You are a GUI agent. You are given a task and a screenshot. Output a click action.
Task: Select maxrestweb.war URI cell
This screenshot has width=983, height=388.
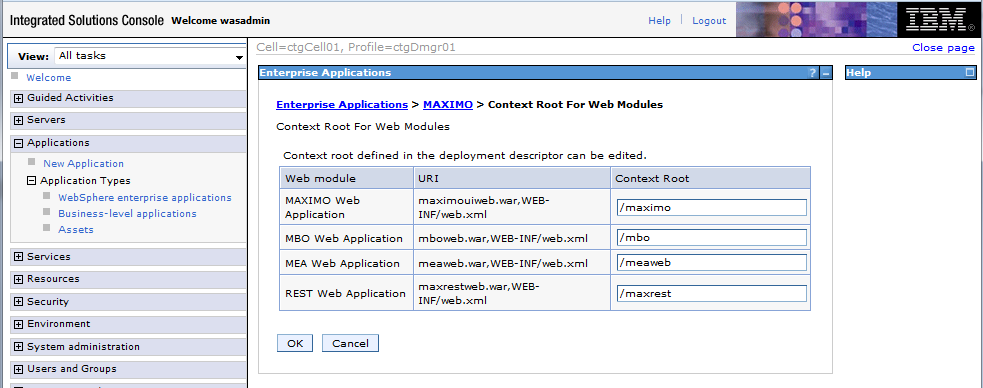coord(512,293)
